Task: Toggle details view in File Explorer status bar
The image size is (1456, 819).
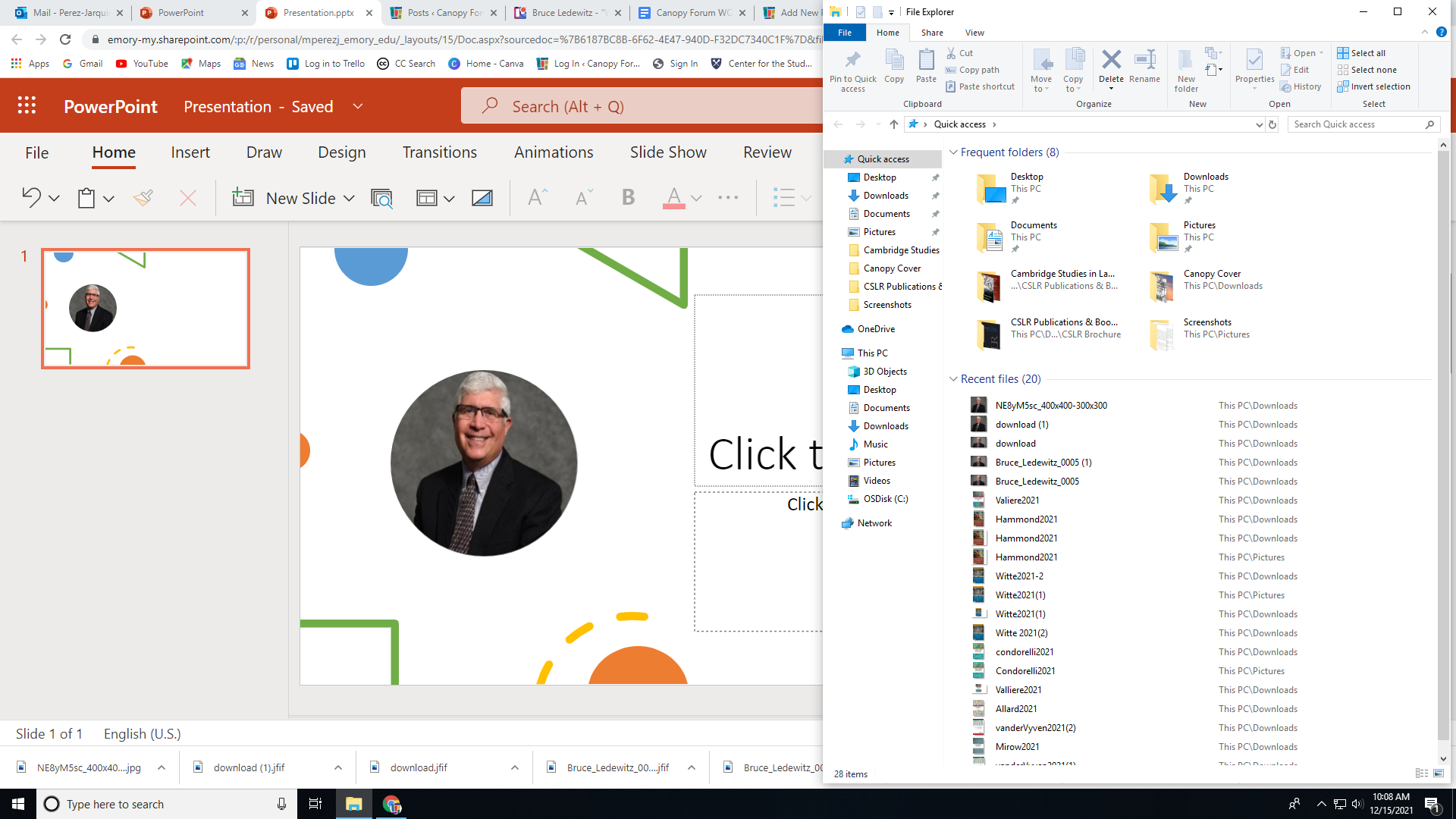Action: (x=1422, y=773)
